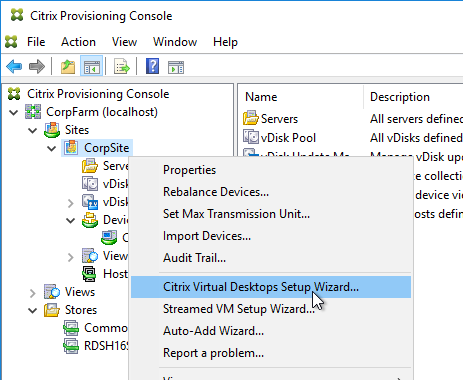Screen dimensions: 463x380
Task: Click the Servers folder icon in list pane
Action: pos(251,118)
